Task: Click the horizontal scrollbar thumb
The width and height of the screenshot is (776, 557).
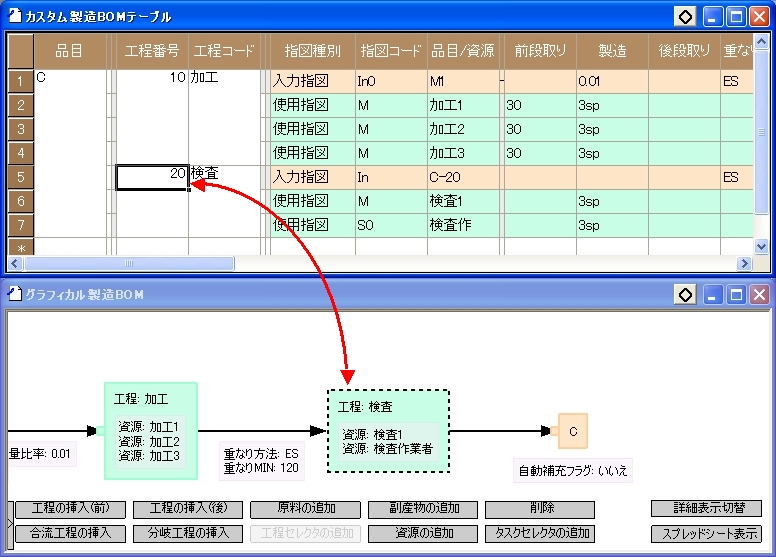Action: (x=129, y=263)
